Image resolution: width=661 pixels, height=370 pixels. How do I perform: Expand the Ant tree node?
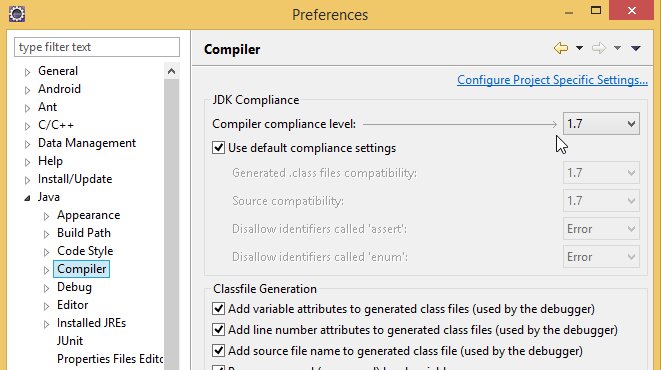point(27,108)
